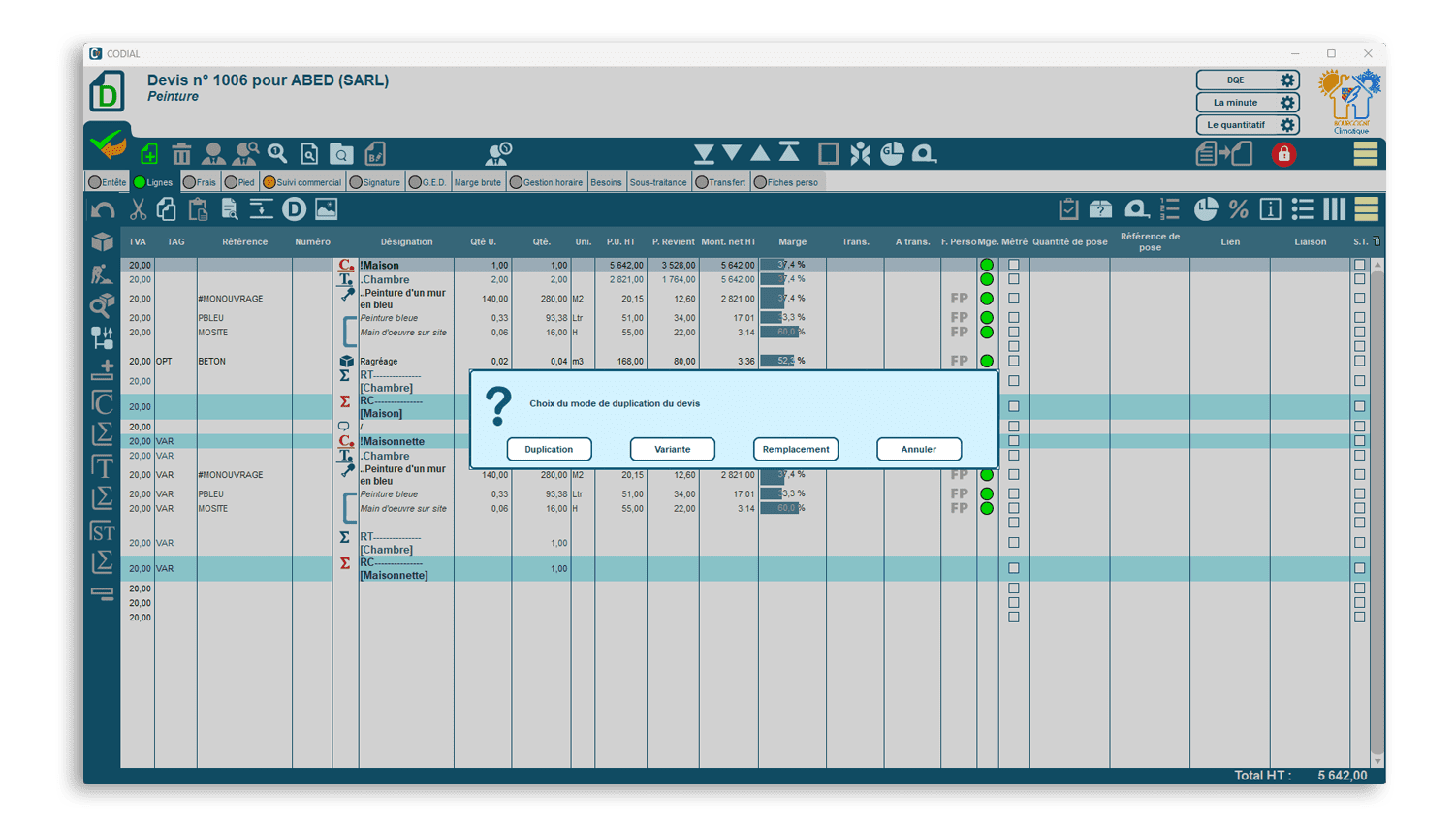Image resolution: width=1456 pixels, height=827 pixels.
Task: Click the insert image picture icon
Action: [x=327, y=209]
